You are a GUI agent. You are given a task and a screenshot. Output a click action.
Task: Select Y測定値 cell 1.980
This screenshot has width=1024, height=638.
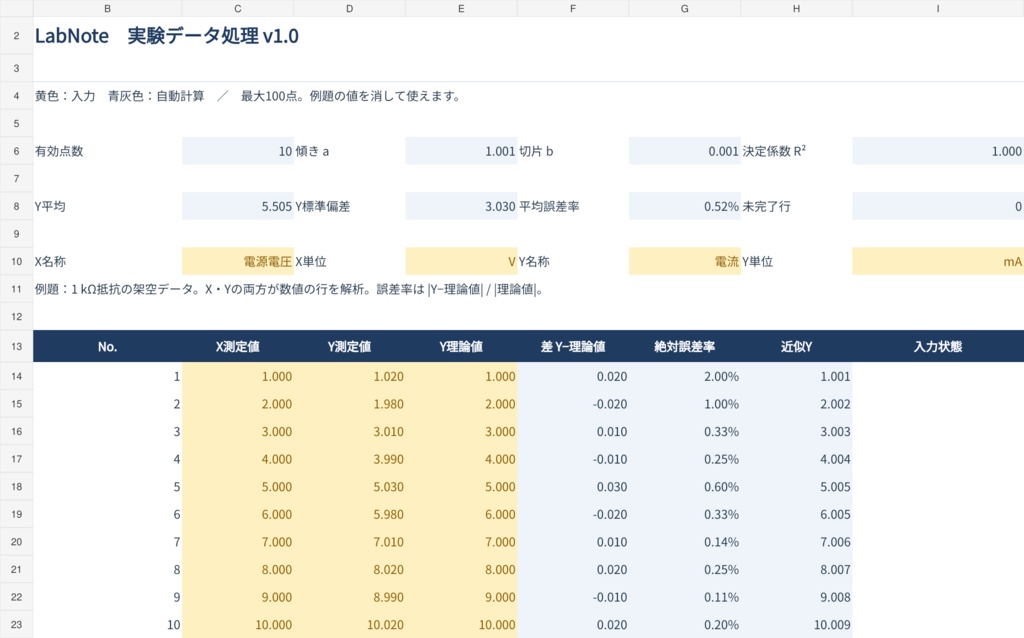pos(349,404)
